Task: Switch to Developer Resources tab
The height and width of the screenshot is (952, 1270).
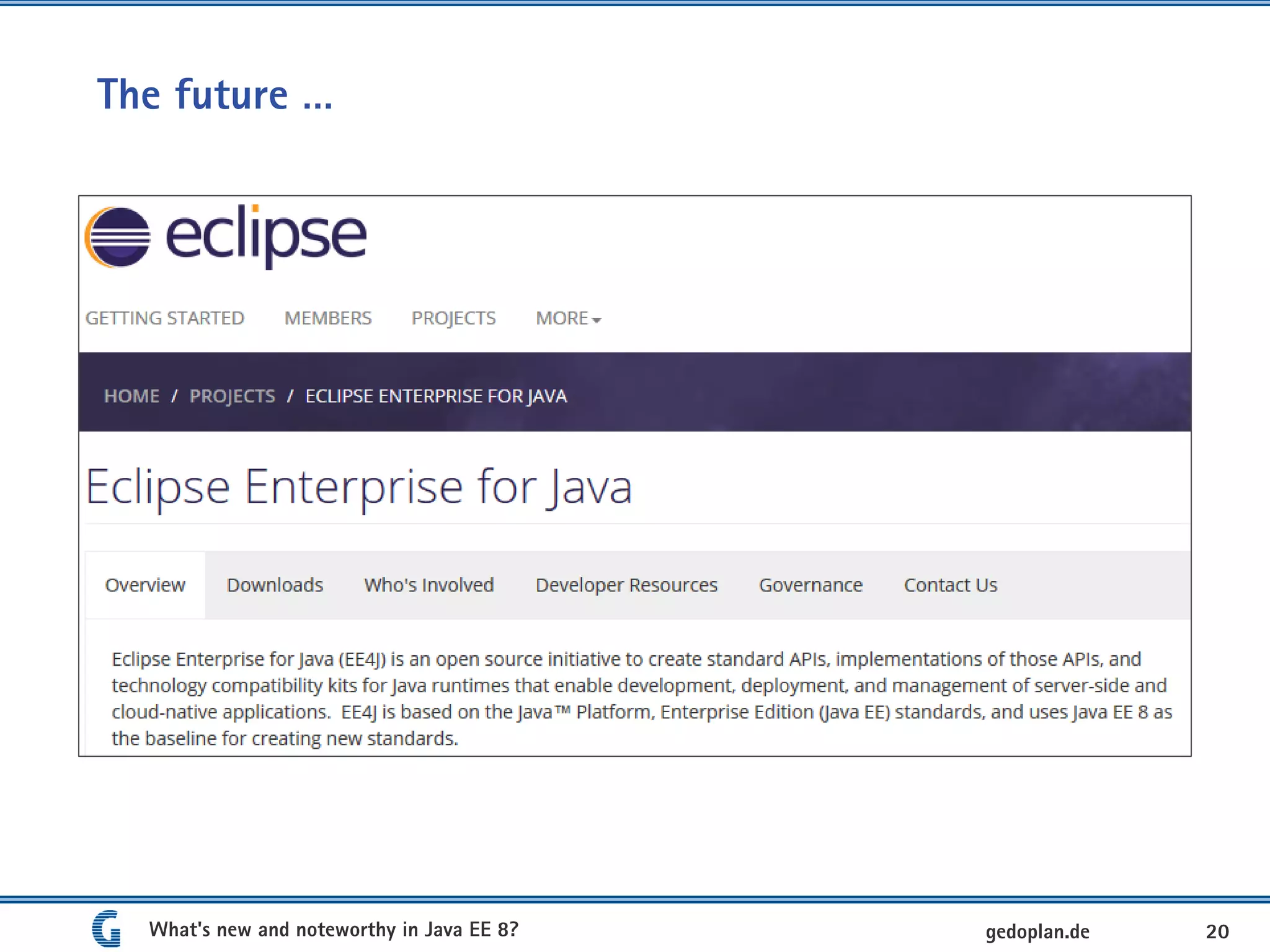Action: point(626,585)
